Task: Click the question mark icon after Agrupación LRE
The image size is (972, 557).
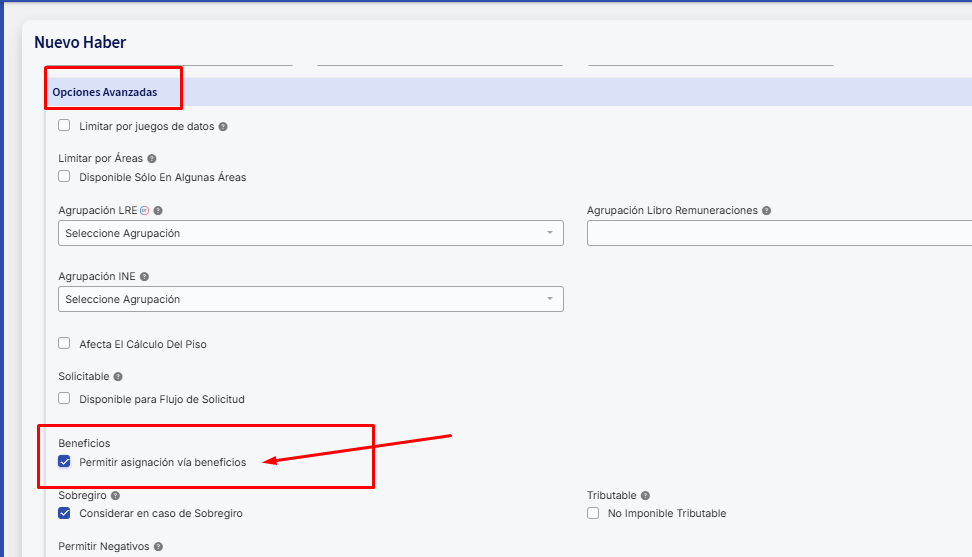Action: pos(158,211)
